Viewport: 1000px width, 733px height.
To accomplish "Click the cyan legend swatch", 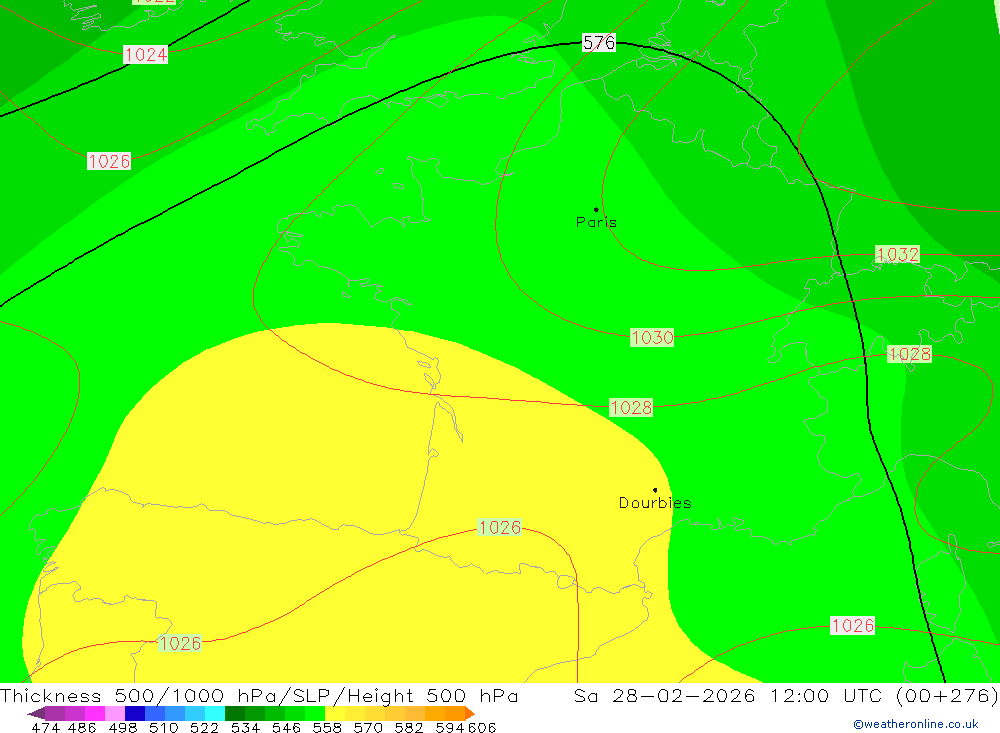I will (x=215, y=713).
